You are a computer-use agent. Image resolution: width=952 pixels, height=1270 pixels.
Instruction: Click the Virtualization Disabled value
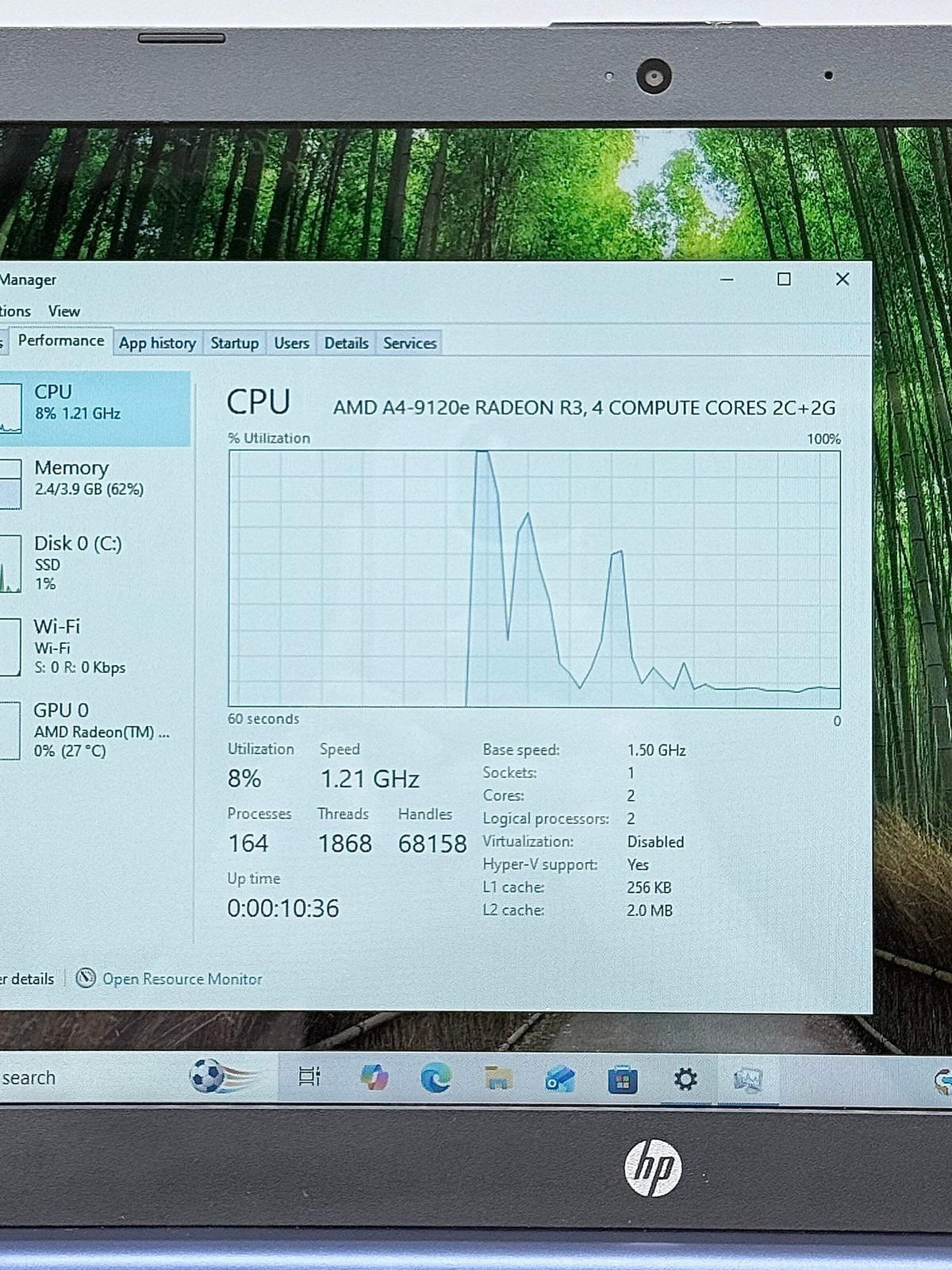pos(655,841)
